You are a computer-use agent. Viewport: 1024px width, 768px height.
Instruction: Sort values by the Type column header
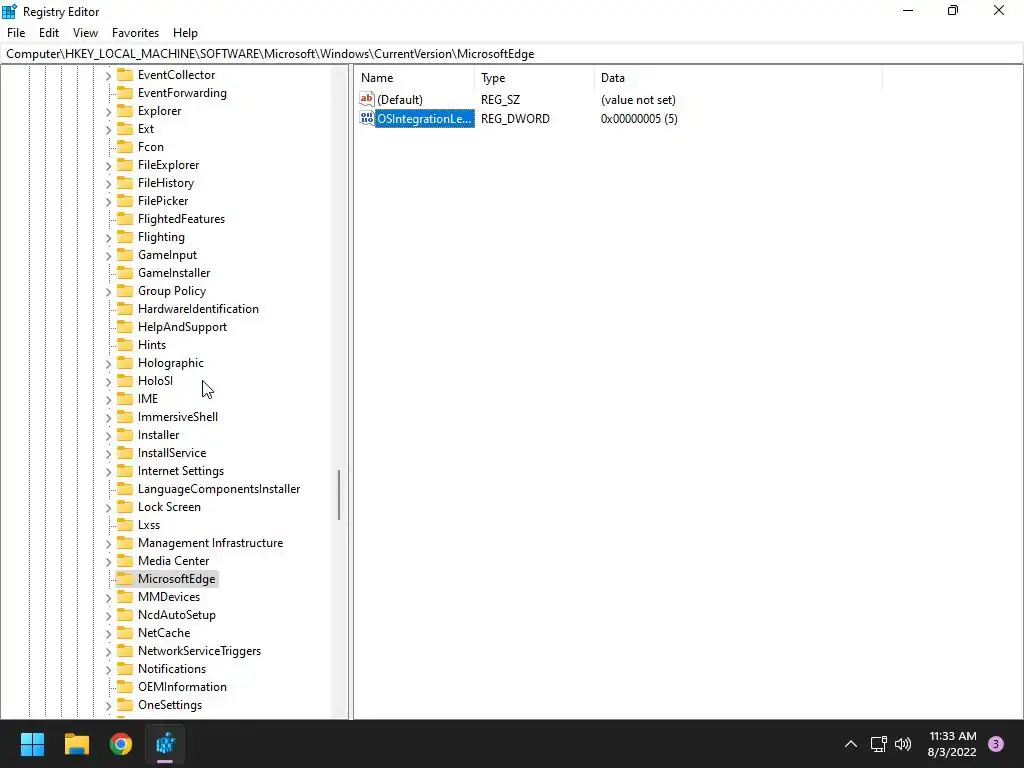point(534,78)
